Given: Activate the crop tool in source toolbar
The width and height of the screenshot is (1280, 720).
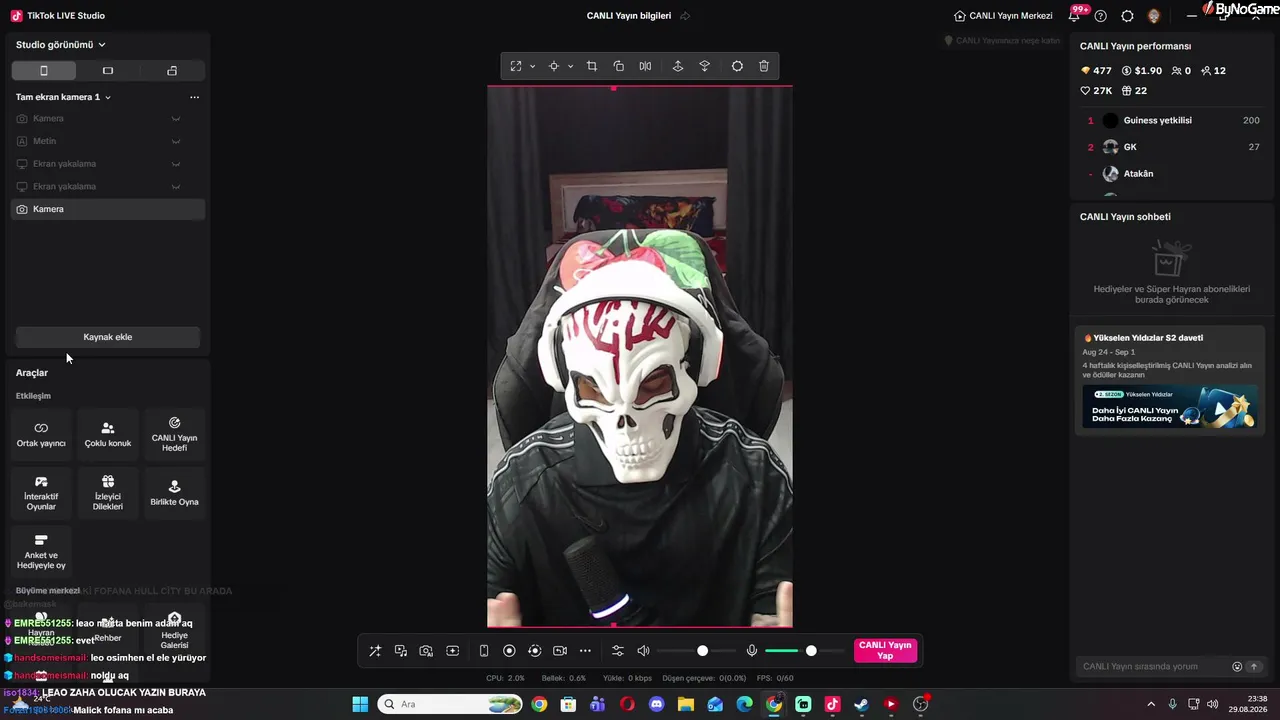Looking at the screenshot, I should (x=592, y=66).
